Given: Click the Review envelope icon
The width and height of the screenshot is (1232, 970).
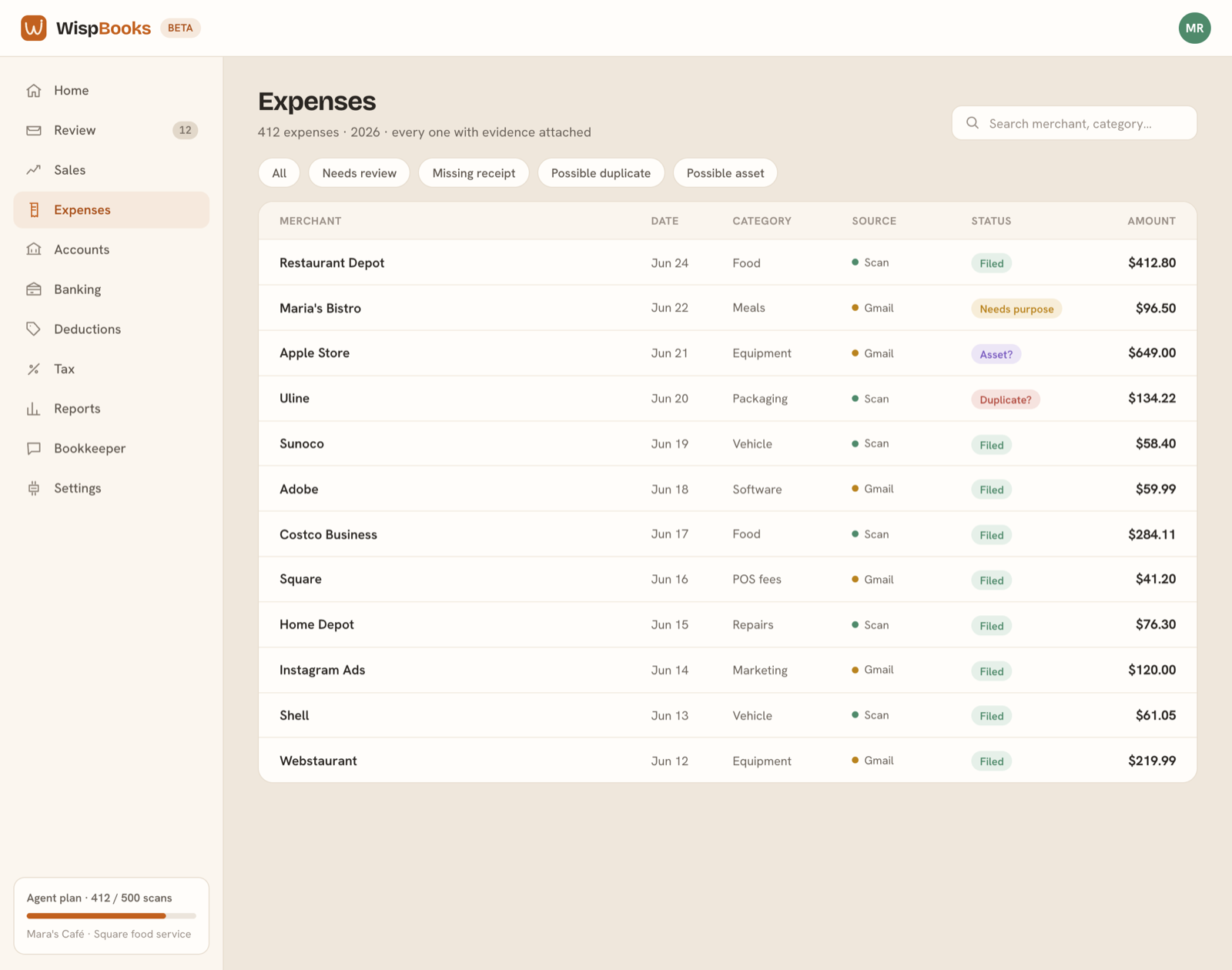Looking at the screenshot, I should click(34, 130).
